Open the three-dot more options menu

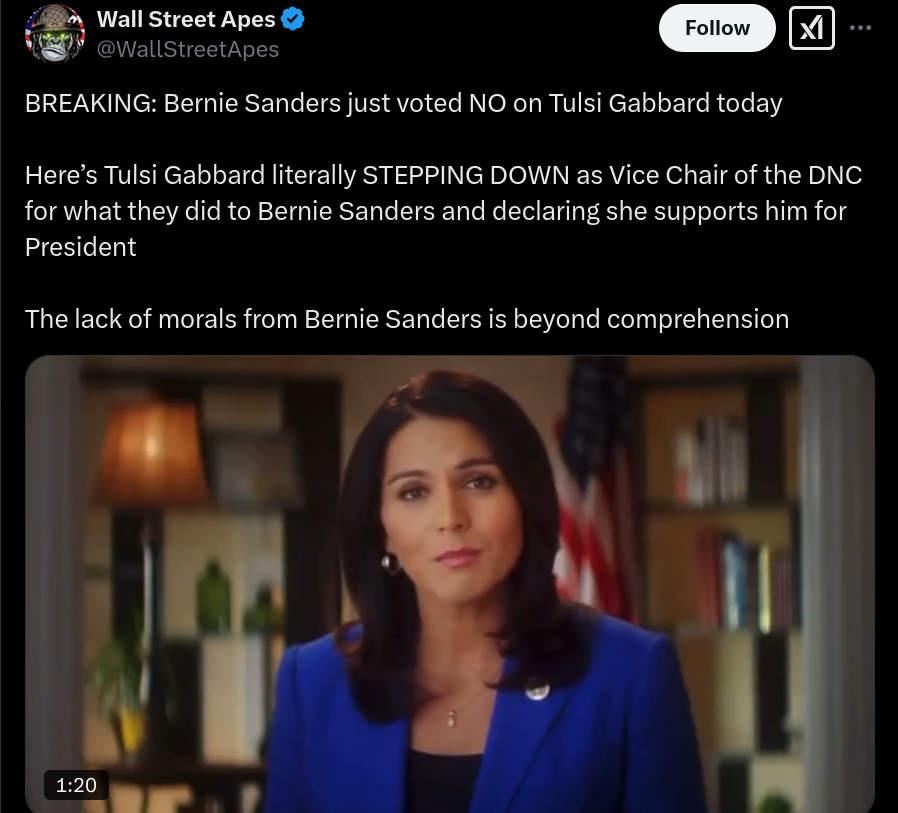coord(860,27)
